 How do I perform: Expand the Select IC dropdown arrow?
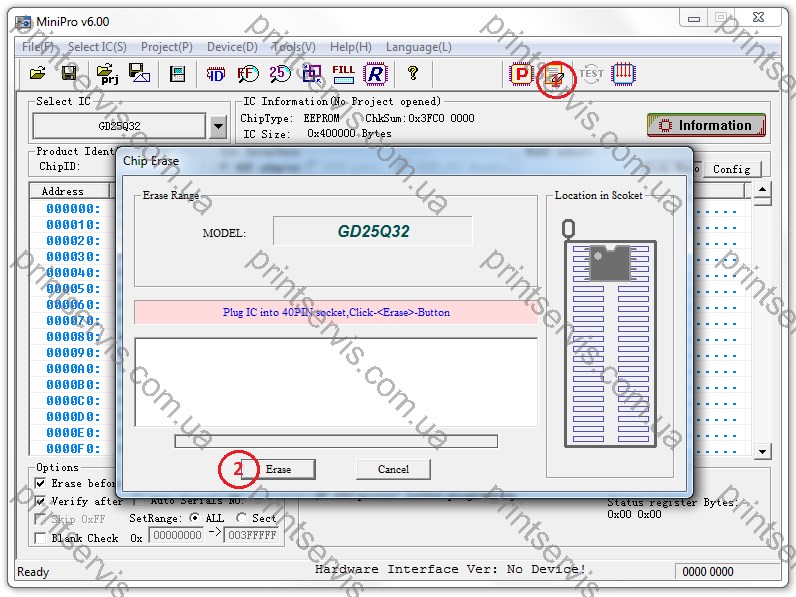click(218, 126)
